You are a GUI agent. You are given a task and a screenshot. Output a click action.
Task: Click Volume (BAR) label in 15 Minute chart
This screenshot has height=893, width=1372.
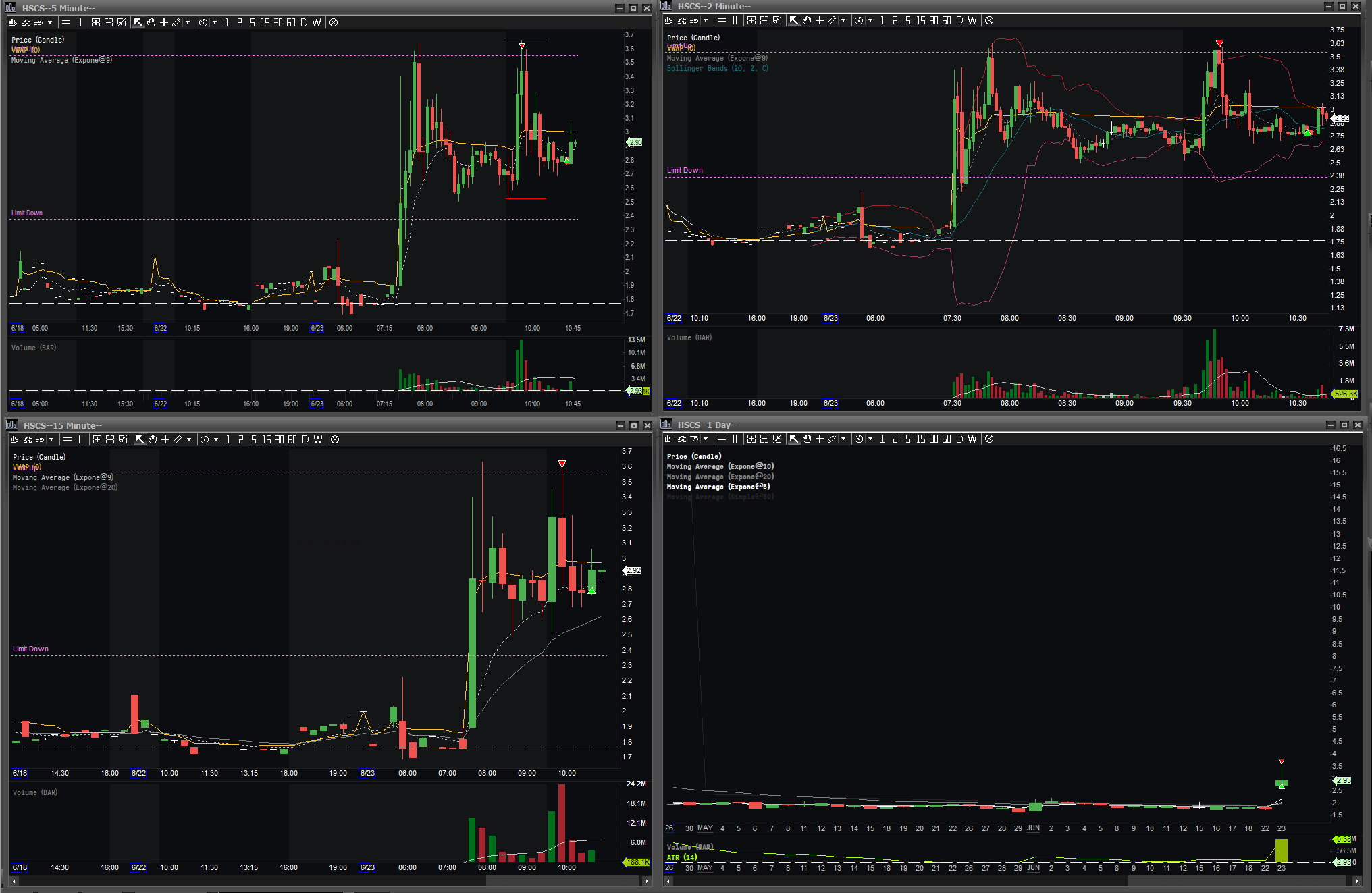click(34, 792)
